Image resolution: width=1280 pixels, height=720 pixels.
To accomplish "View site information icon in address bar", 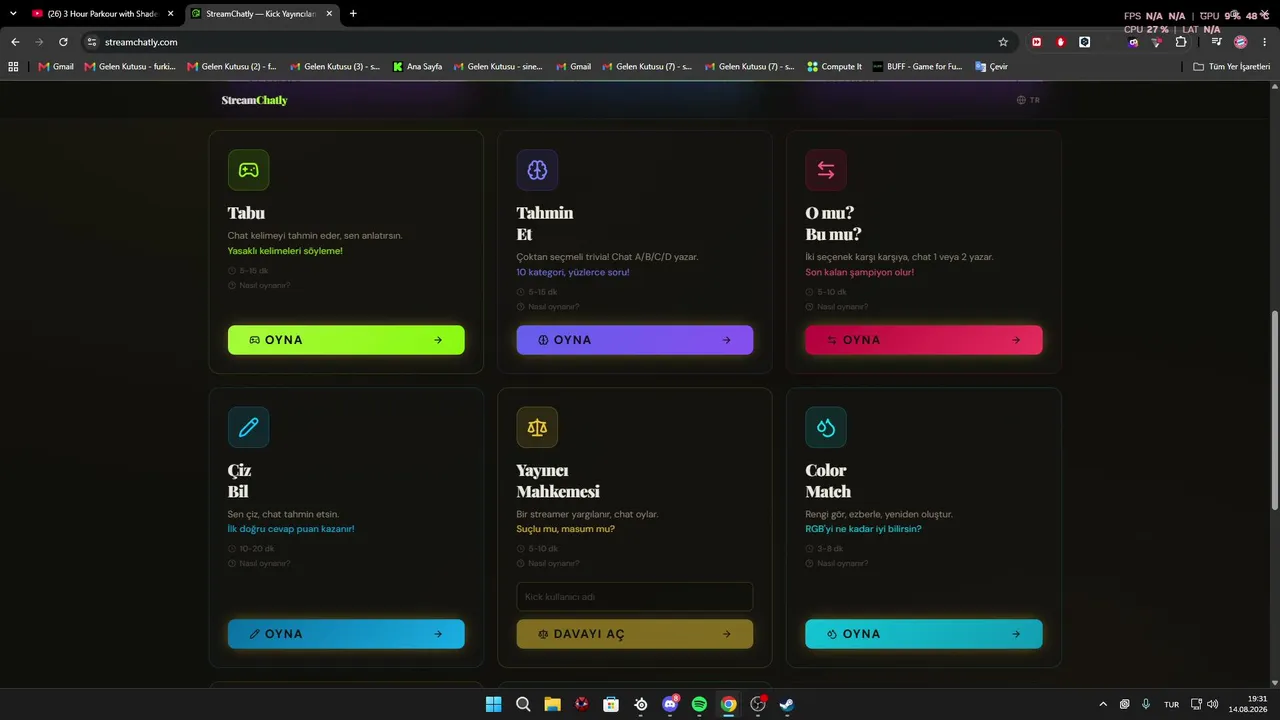I will pos(92,42).
